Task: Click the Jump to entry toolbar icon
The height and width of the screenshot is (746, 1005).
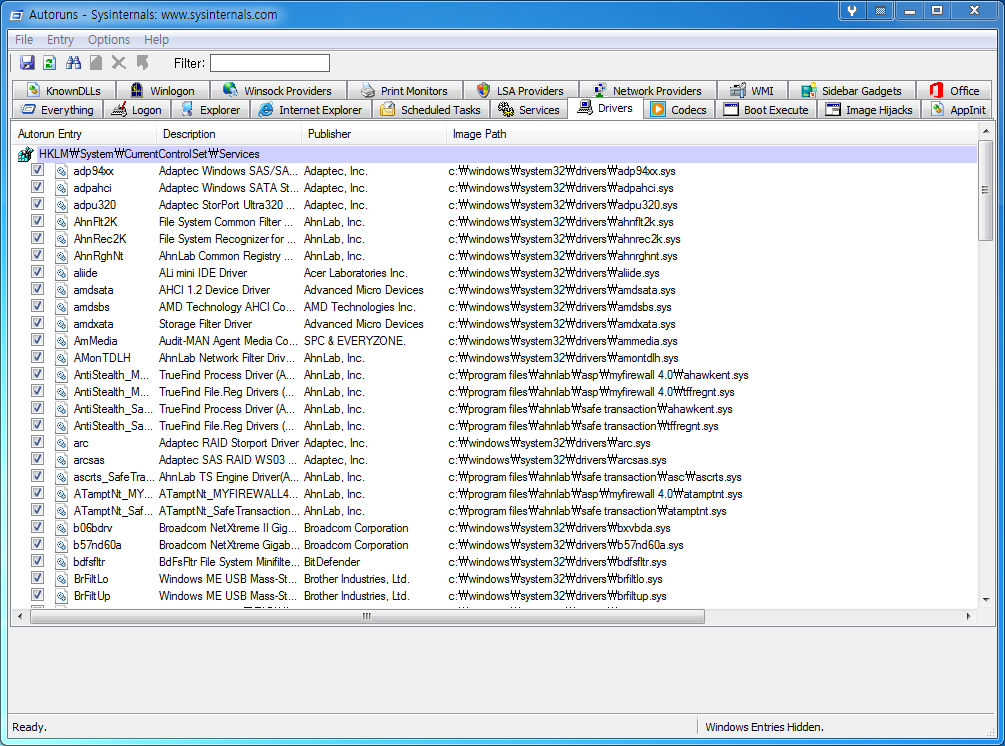Action: 142,63
